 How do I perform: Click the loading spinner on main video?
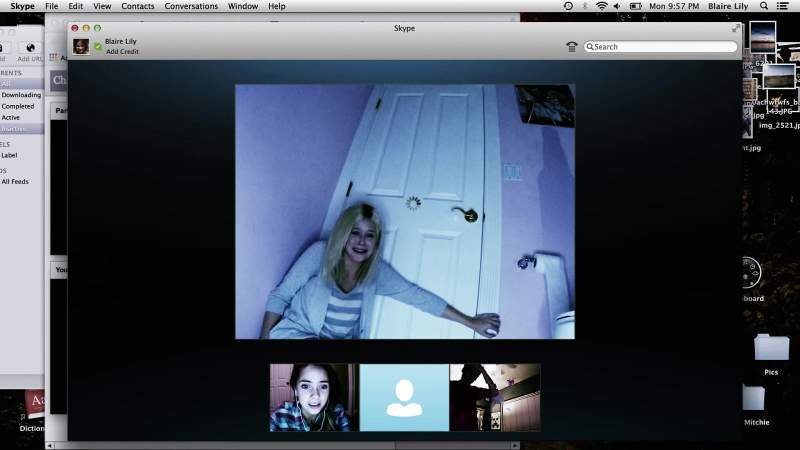pyautogui.click(x=413, y=203)
